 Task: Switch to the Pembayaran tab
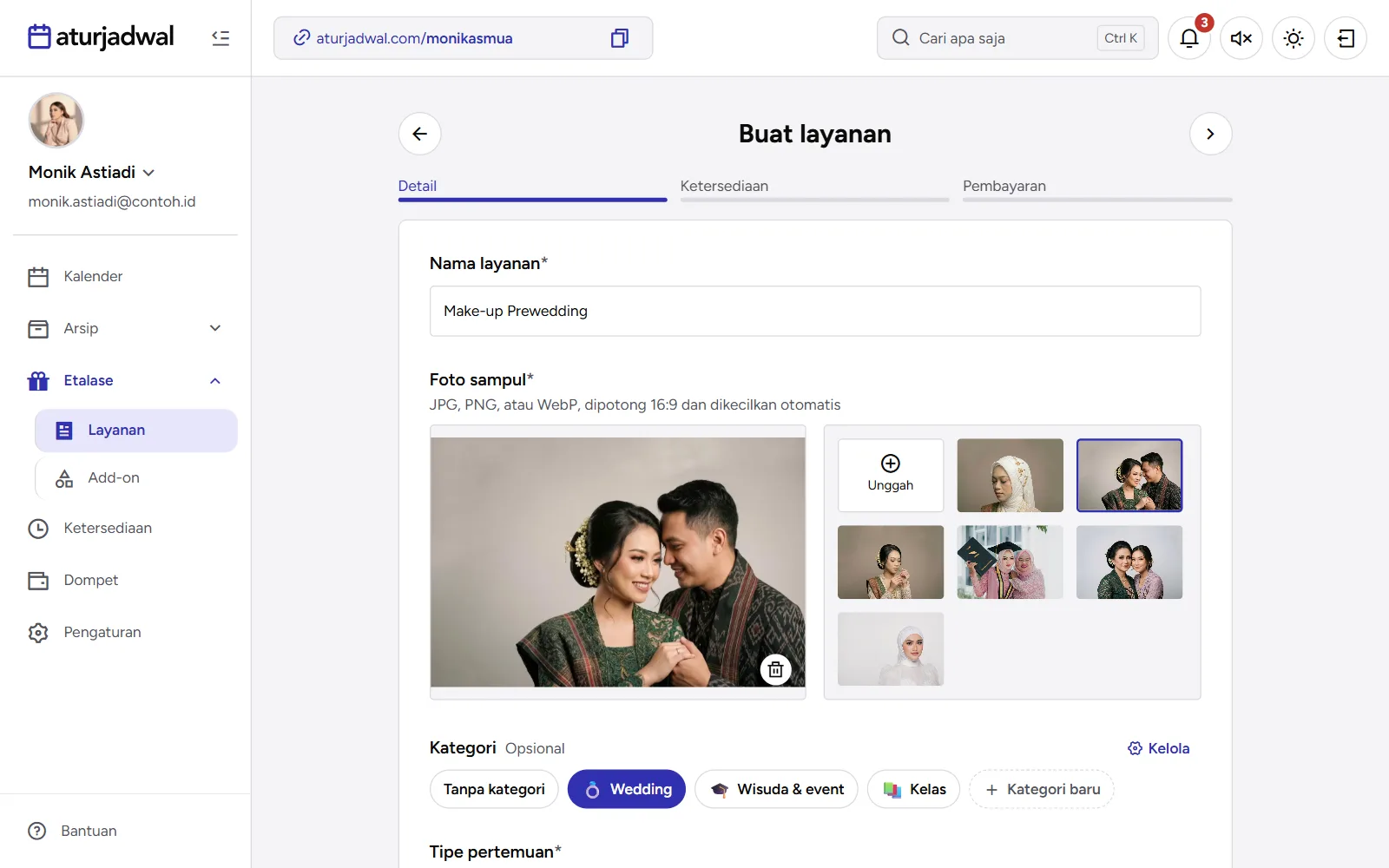tap(1097, 188)
